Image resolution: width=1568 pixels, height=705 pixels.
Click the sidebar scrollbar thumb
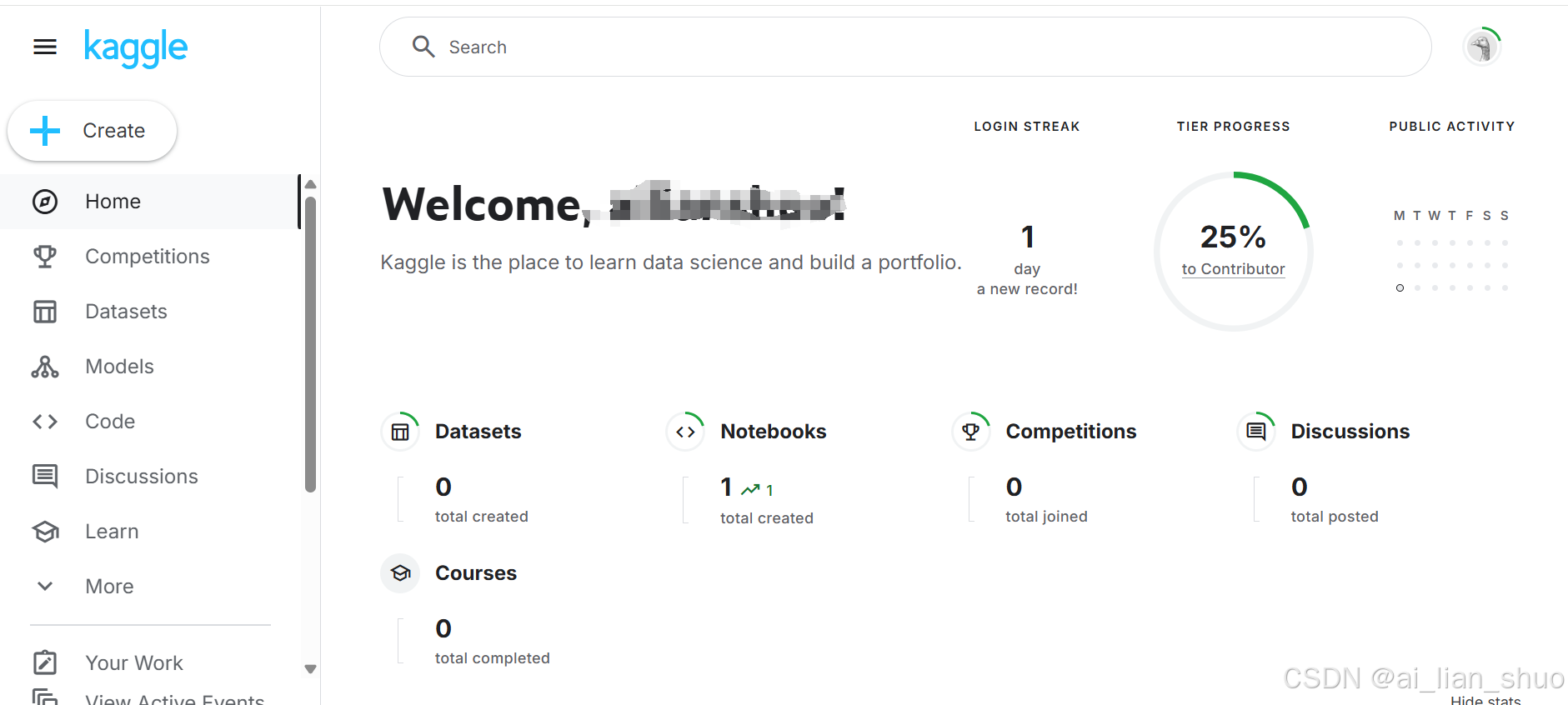310,344
